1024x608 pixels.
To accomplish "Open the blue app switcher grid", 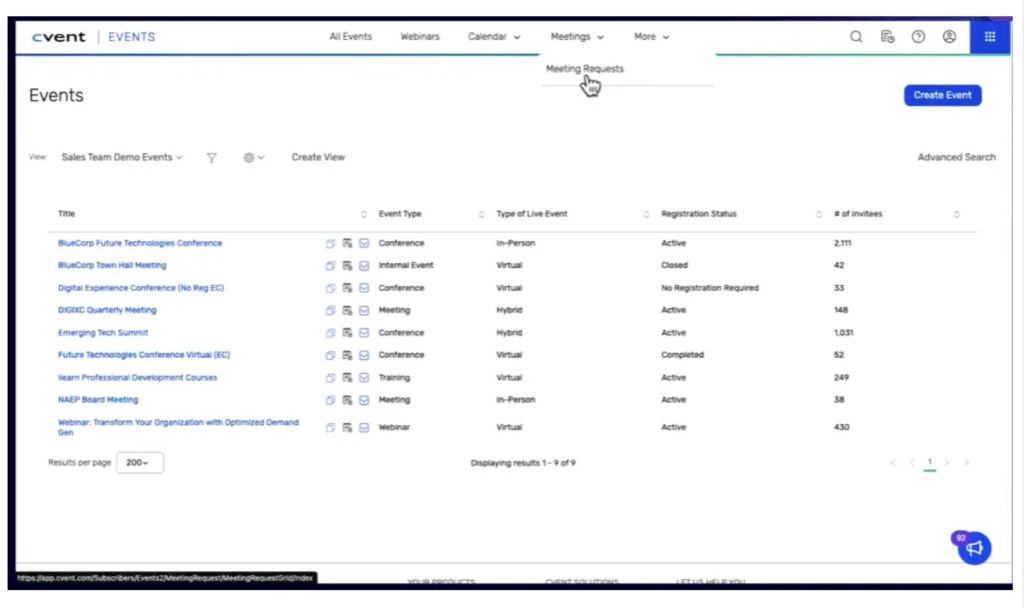I will (x=990, y=37).
